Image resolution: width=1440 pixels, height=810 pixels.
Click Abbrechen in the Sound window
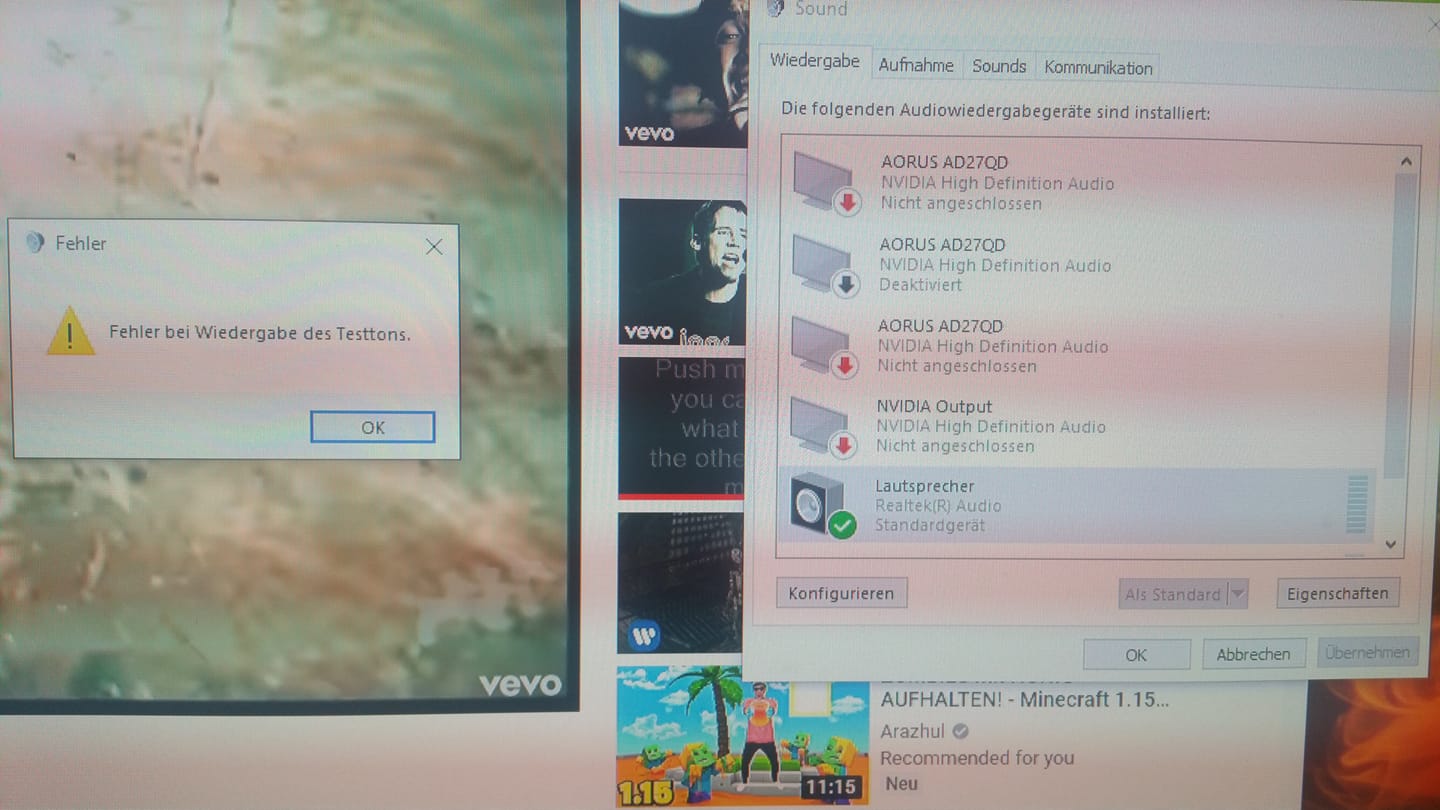click(1253, 654)
